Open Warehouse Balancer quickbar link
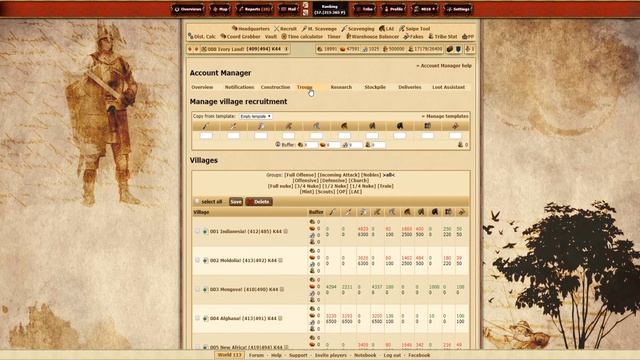 372,36
